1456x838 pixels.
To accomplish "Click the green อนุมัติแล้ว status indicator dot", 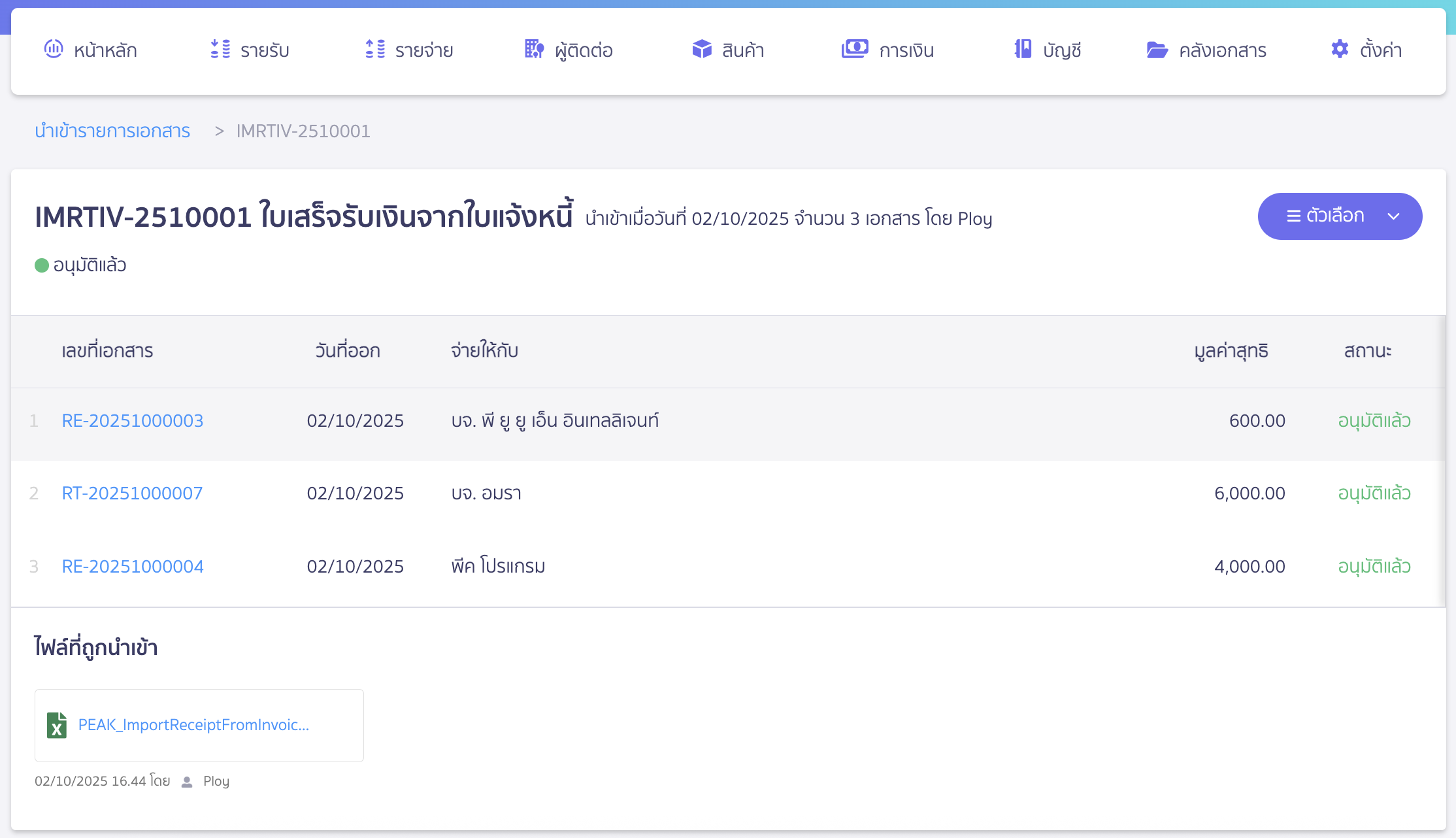I will tap(41, 265).
